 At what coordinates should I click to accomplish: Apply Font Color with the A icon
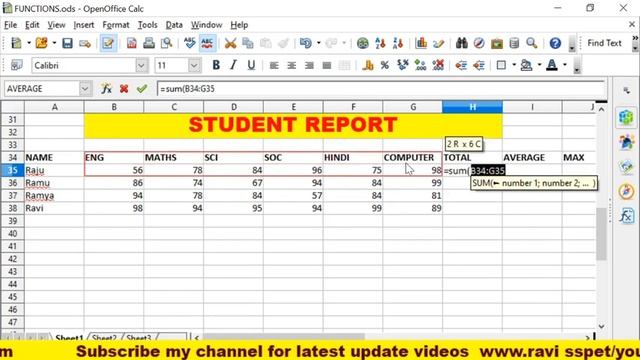point(552,65)
